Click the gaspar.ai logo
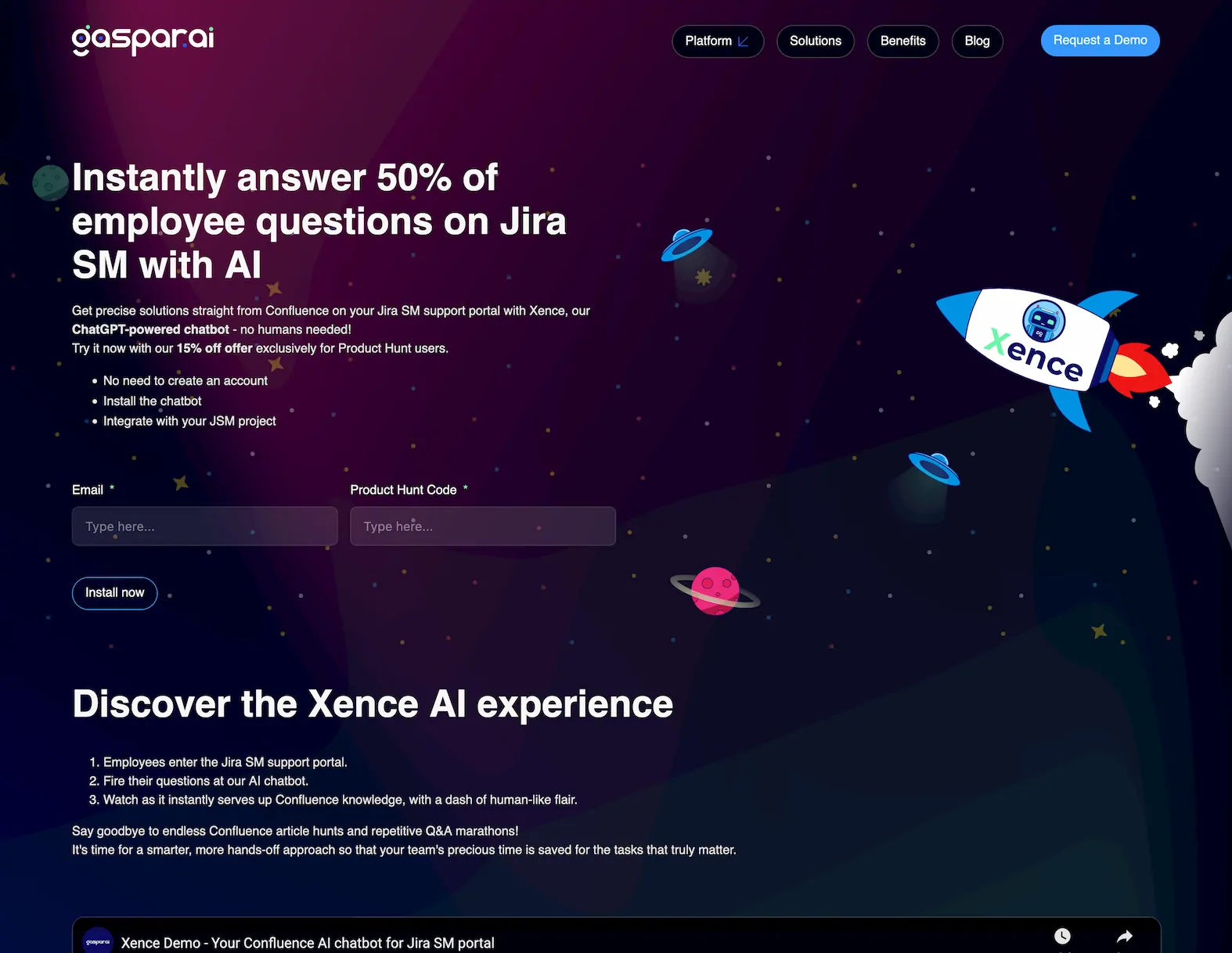Screen dimensions: 1232x953 click(143, 39)
